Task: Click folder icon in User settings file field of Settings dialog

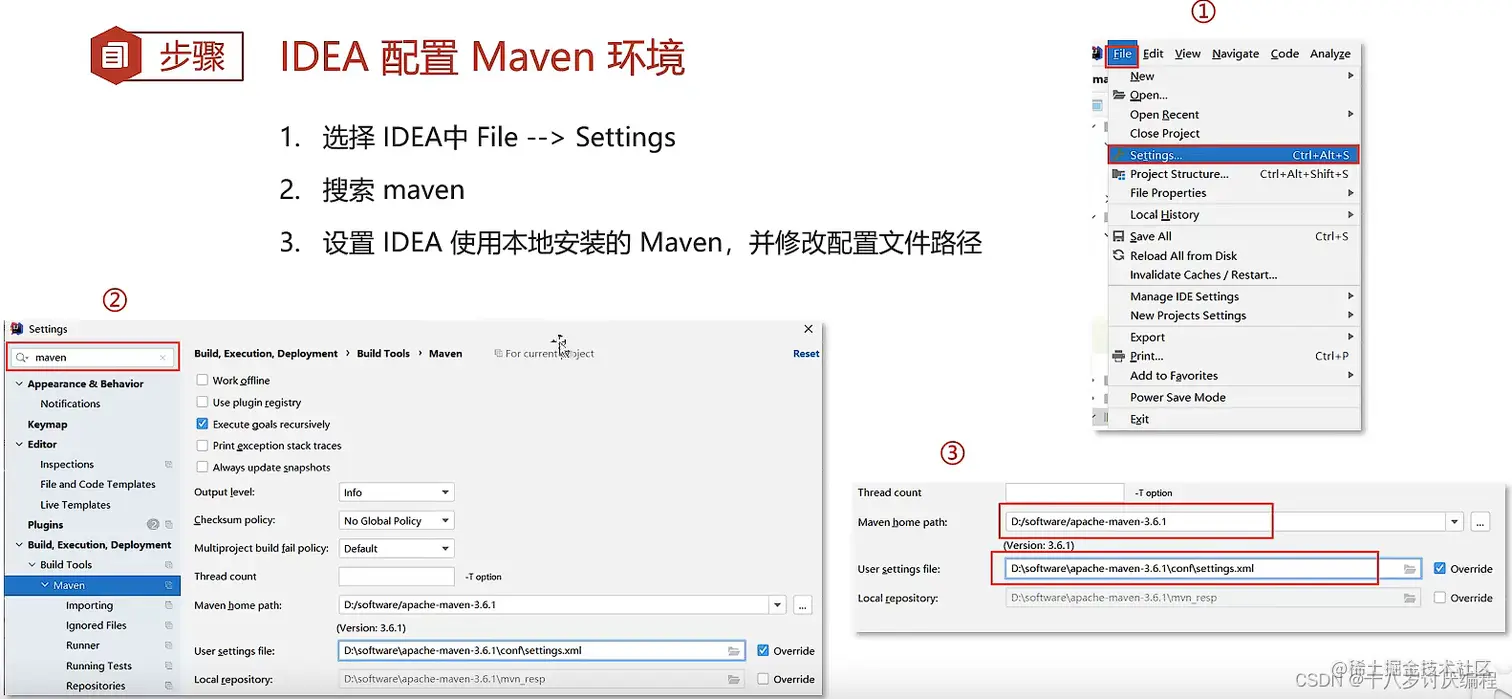Action: tap(735, 651)
